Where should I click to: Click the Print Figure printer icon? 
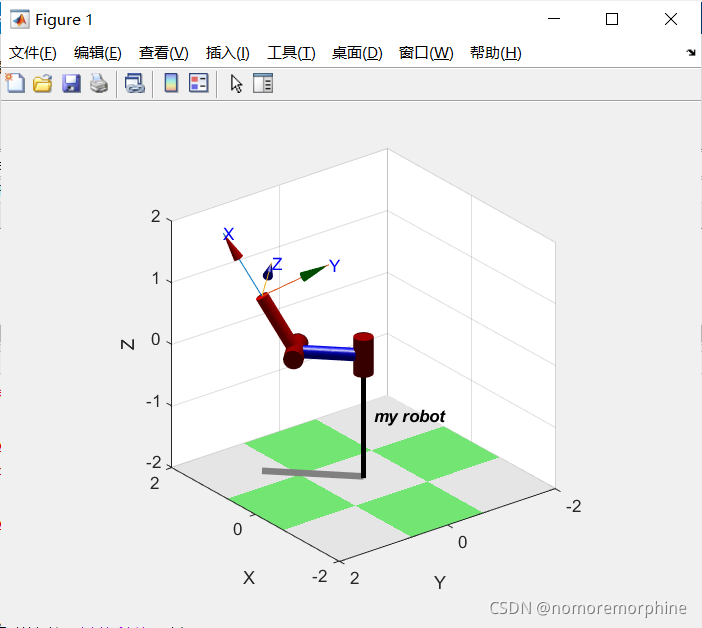pos(99,84)
